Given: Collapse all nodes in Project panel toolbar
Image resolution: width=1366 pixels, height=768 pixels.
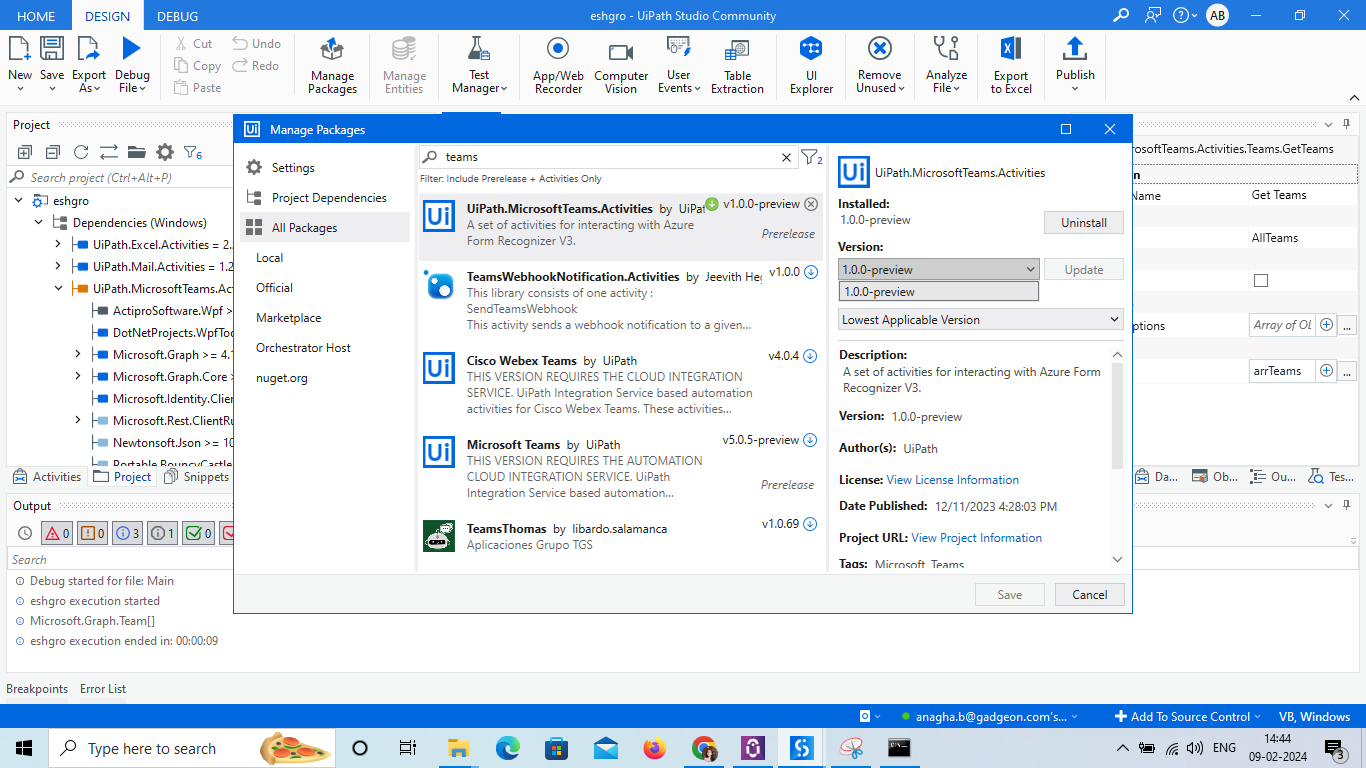Looking at the screenshot, I should tap(53, 152).
